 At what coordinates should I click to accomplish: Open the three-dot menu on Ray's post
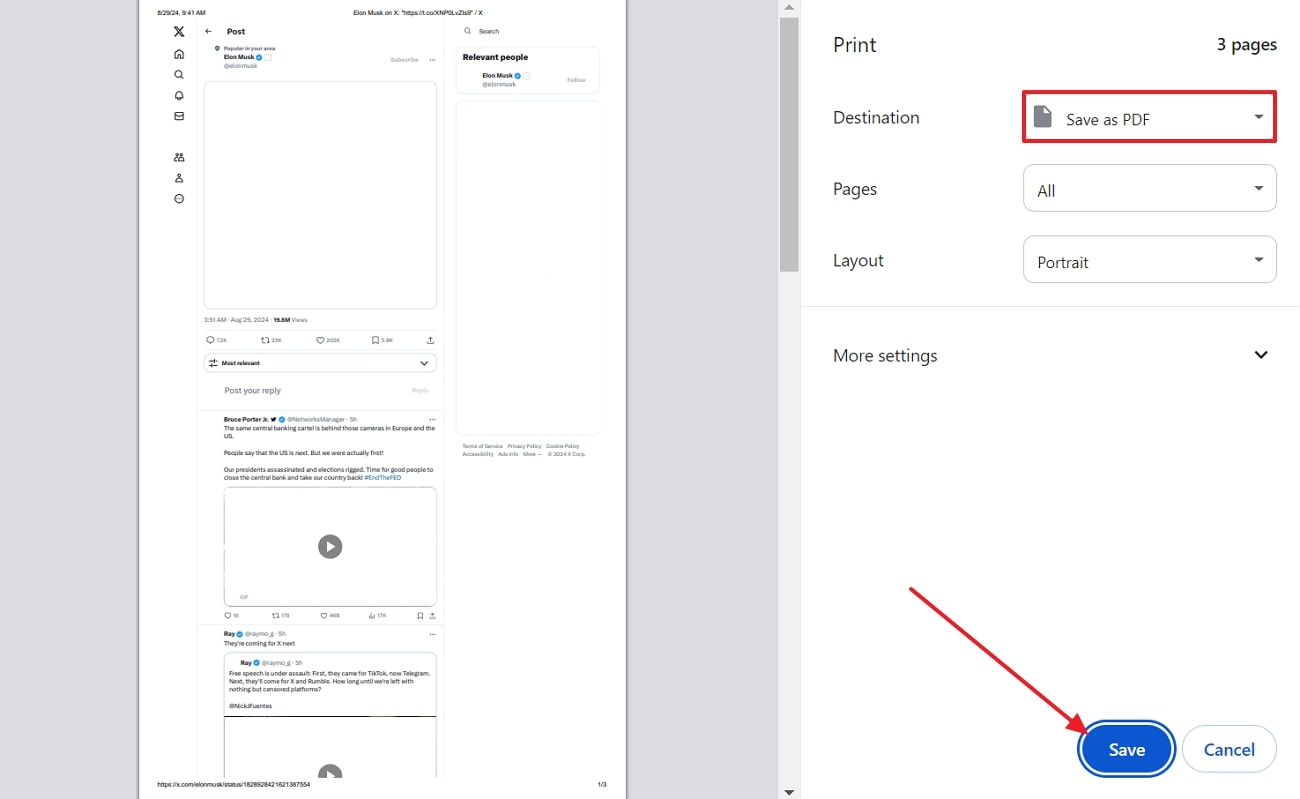coord(432,634)
